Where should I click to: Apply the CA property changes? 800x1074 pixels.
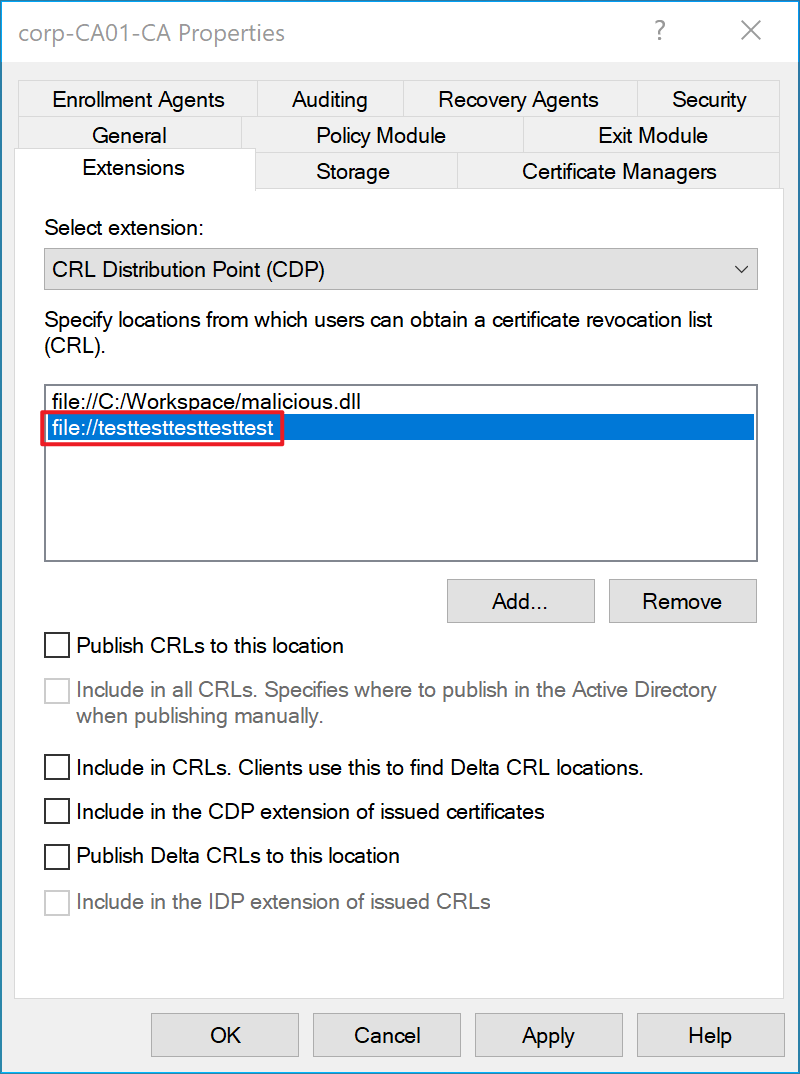pyautogui.click(x=549, y=1035)
